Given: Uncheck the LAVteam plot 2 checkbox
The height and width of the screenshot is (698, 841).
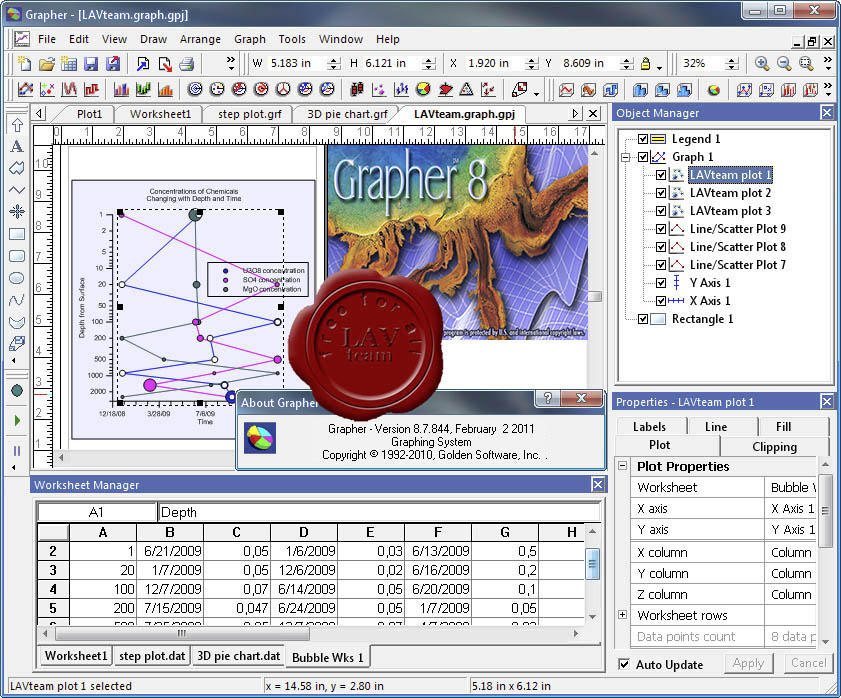Looking at the screenshot, I should point(661,193).
